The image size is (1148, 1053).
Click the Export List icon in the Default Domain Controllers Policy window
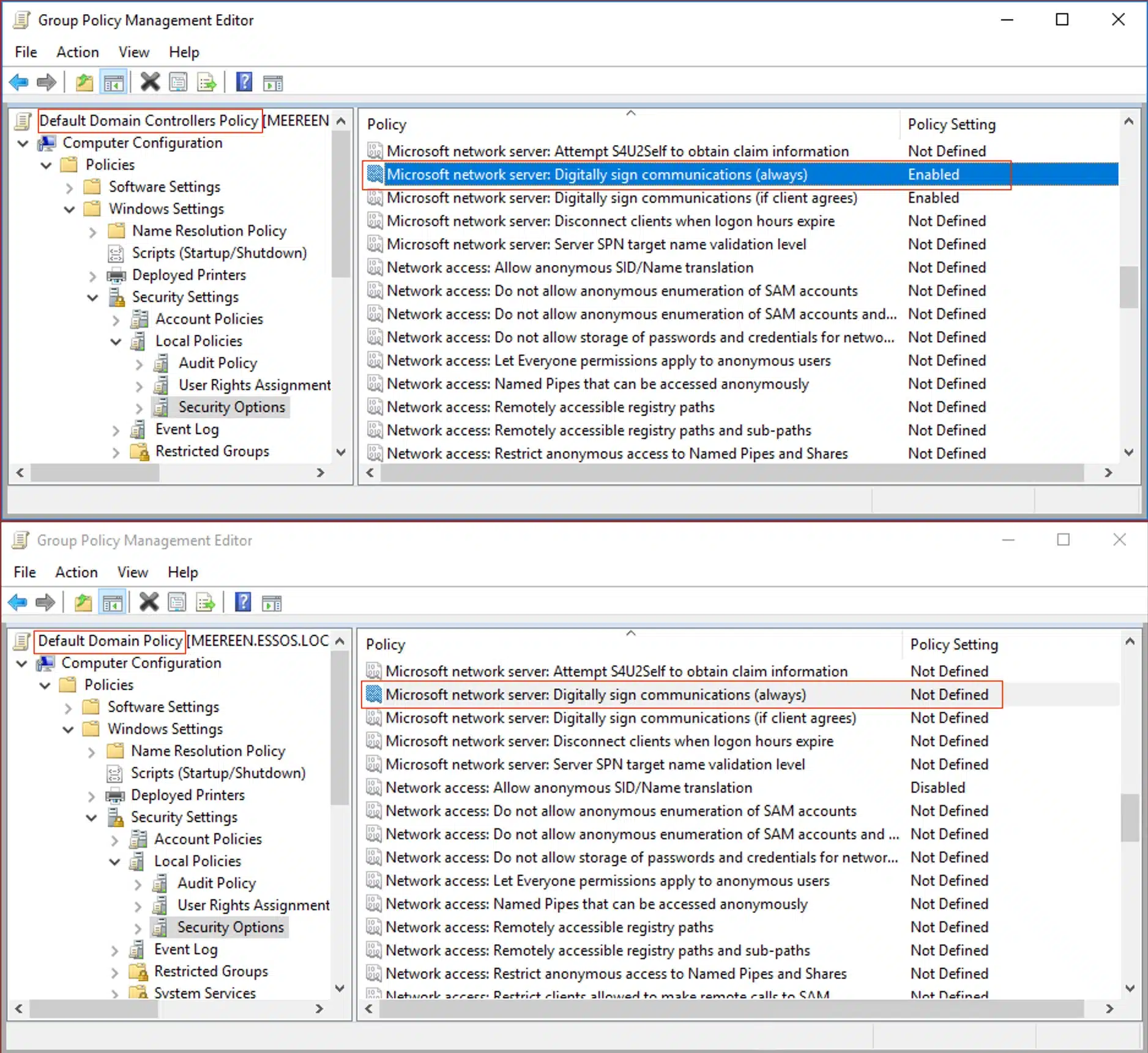(207, 82)
